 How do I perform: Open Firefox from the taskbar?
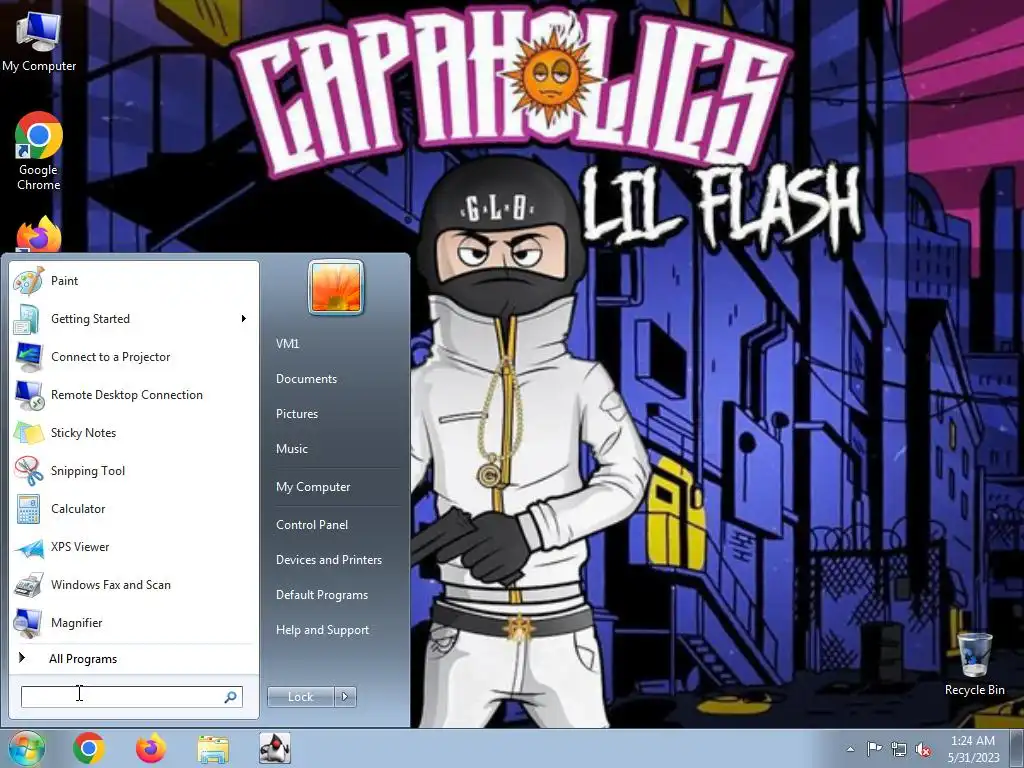click(x=151, y=748)
